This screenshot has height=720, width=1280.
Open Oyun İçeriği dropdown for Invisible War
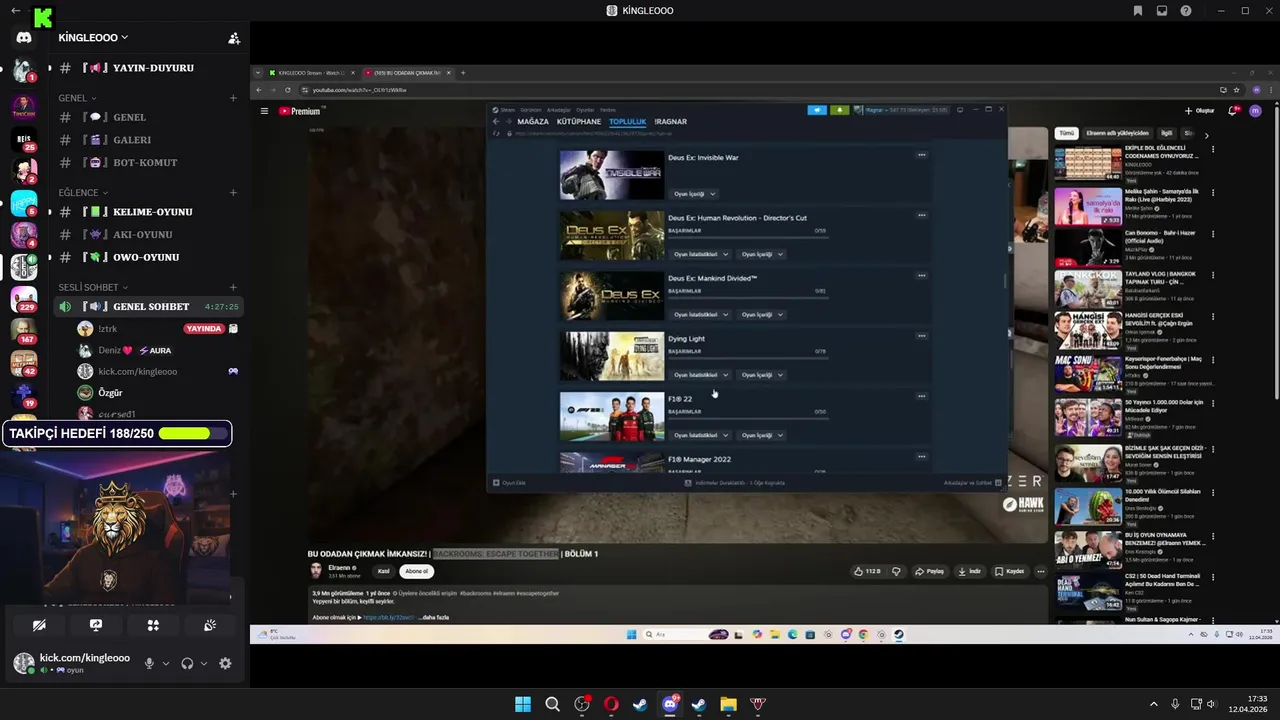coord(695,194)
